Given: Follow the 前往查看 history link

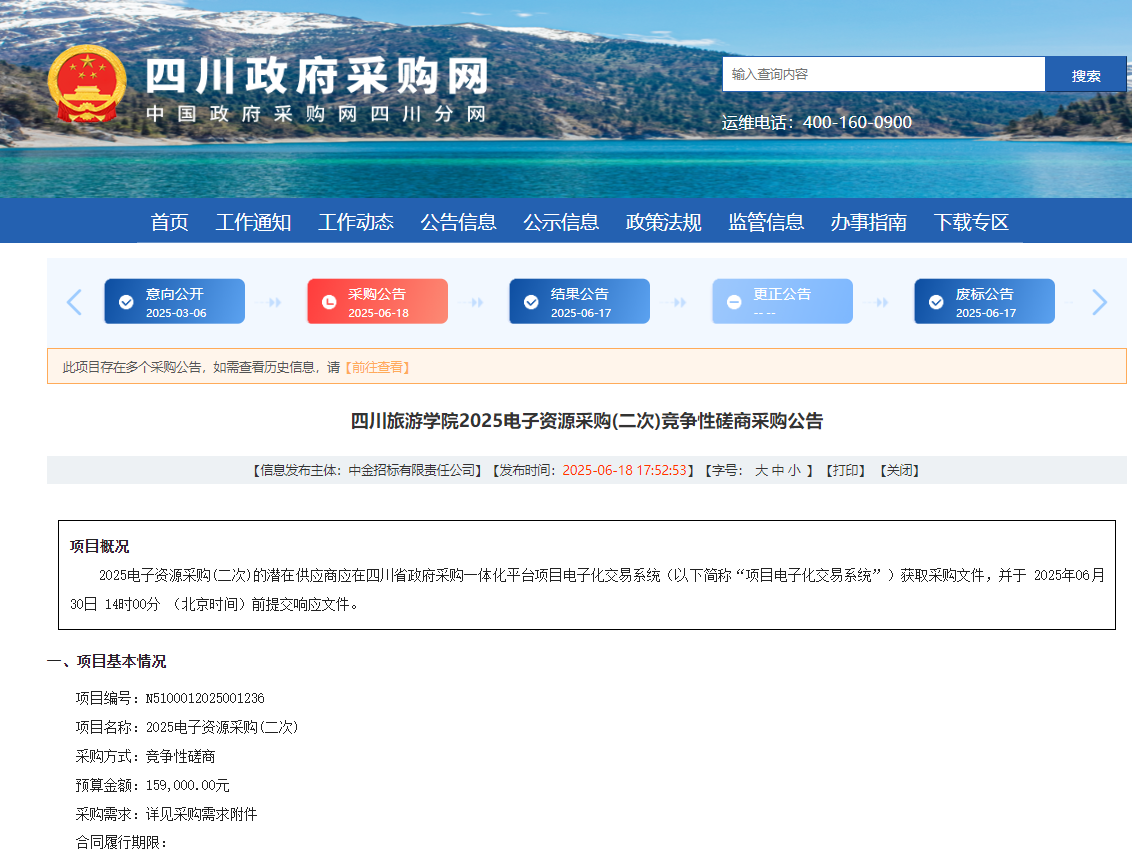Looking at the screenshot, I should coord(378,367).
